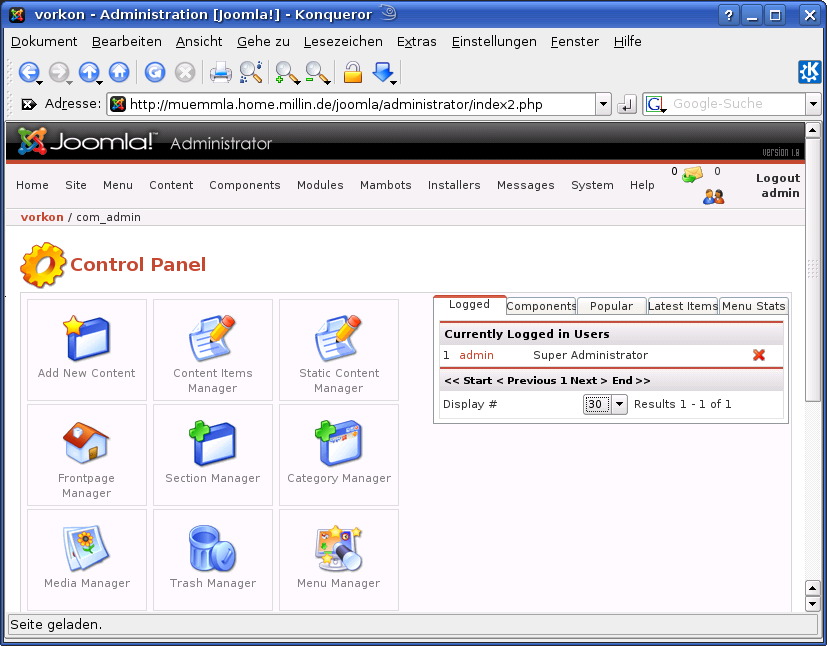The width and height of the screenshot is (827, 646).
Task: Open the Category Manager icon
Action: click(339, 443)
